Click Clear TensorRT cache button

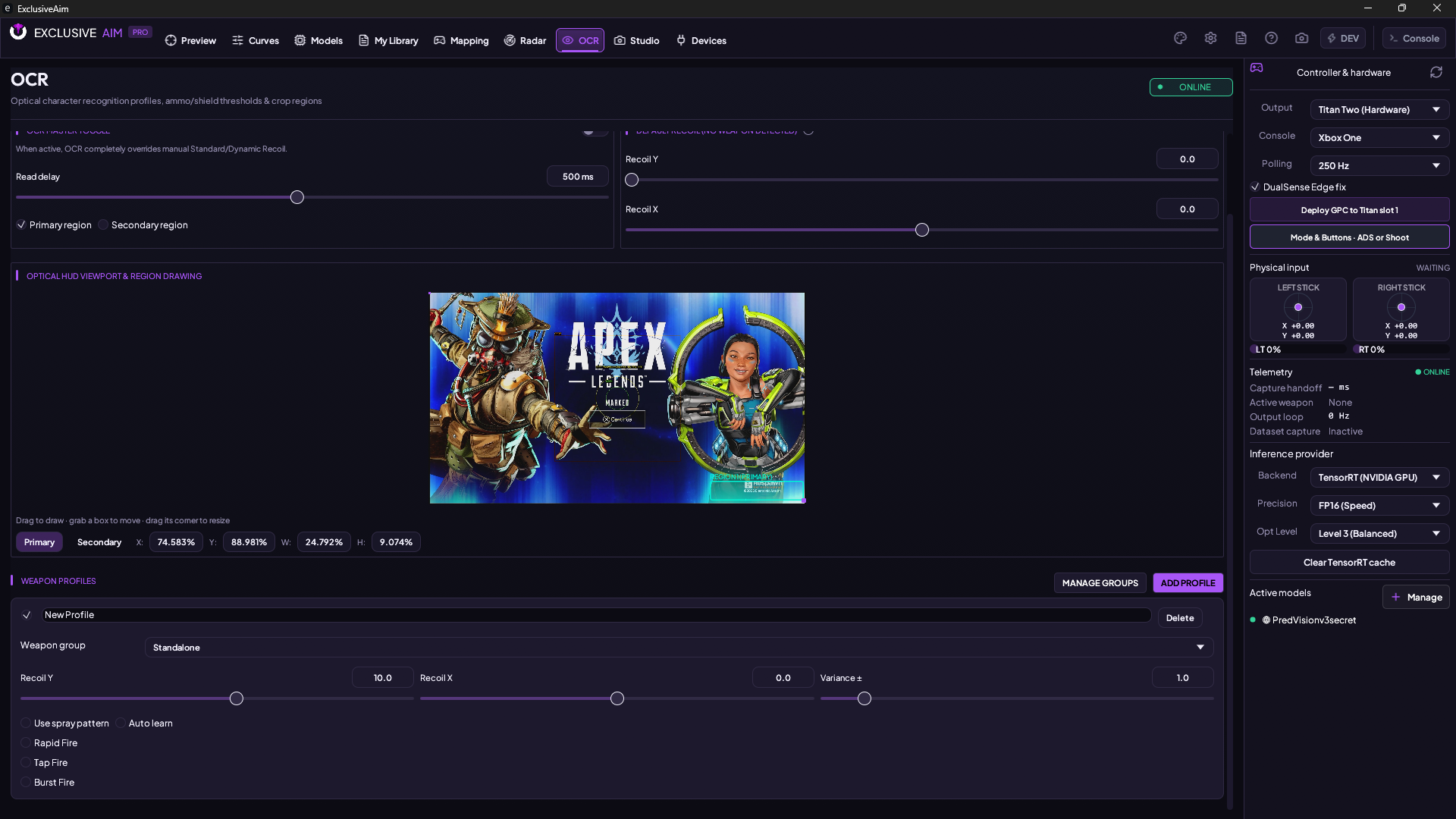pyautogui.click(x=1349, y=563)
